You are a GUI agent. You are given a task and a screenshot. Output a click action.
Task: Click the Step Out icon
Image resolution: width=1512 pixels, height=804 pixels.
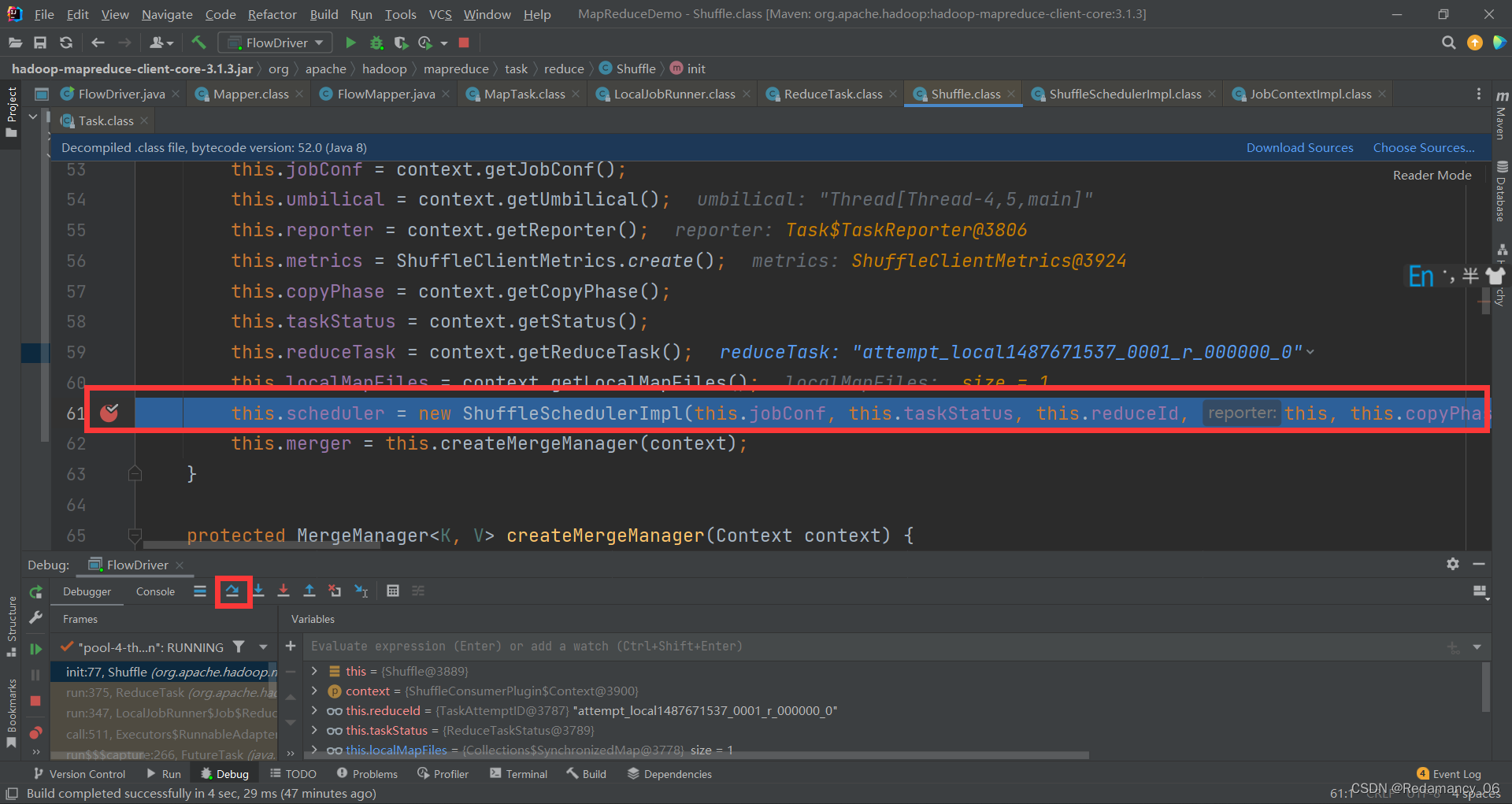pos(309,591)
